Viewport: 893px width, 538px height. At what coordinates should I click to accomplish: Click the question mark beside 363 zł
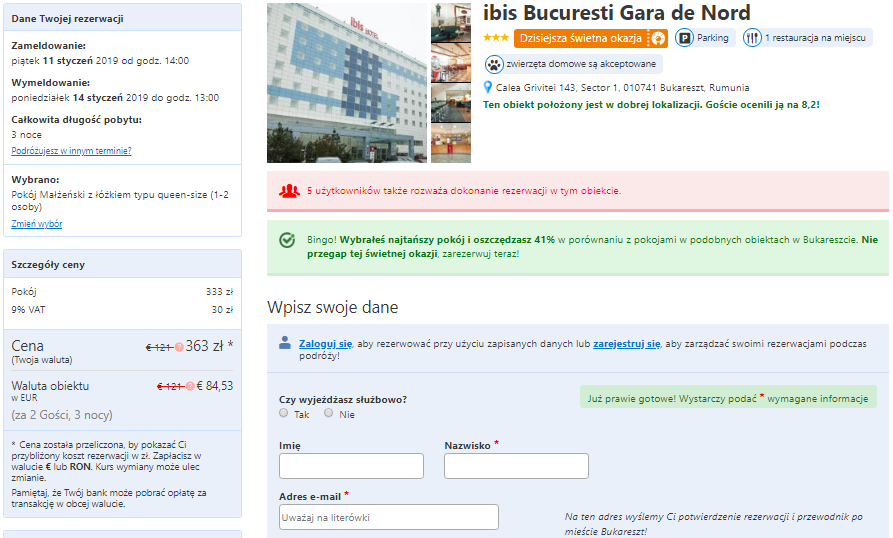click(179, 347)
